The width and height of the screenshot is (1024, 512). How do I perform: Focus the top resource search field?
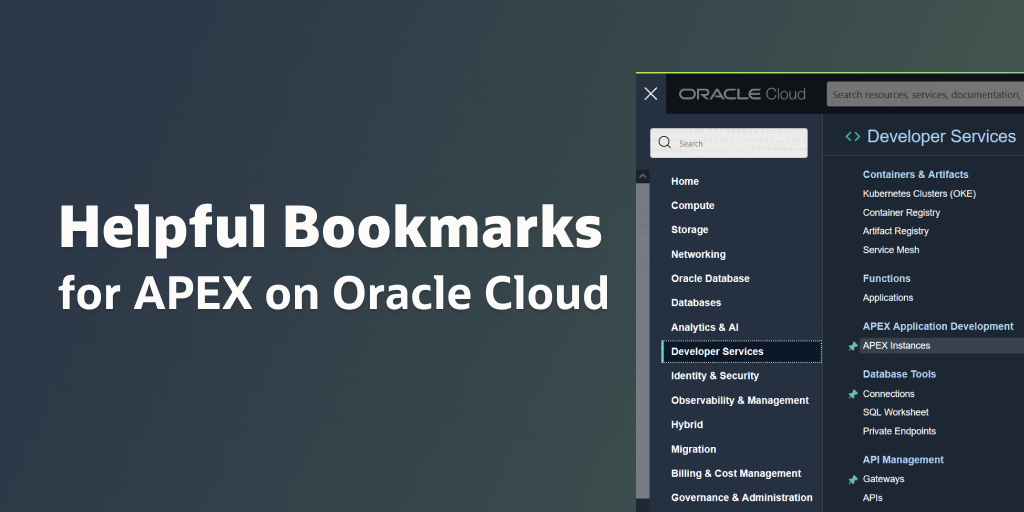[x=925, y=94]
